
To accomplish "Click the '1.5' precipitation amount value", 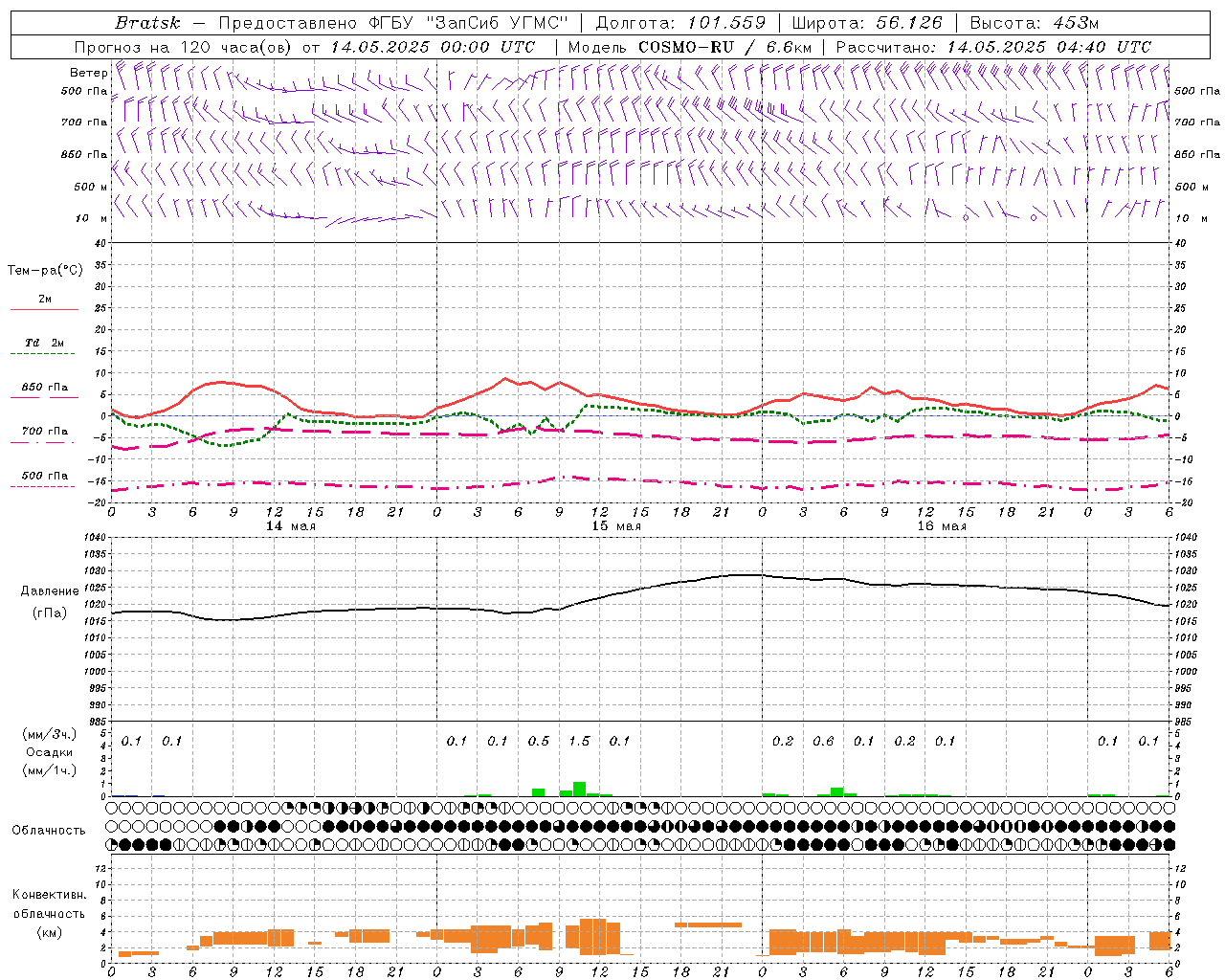I will [579, 742].
